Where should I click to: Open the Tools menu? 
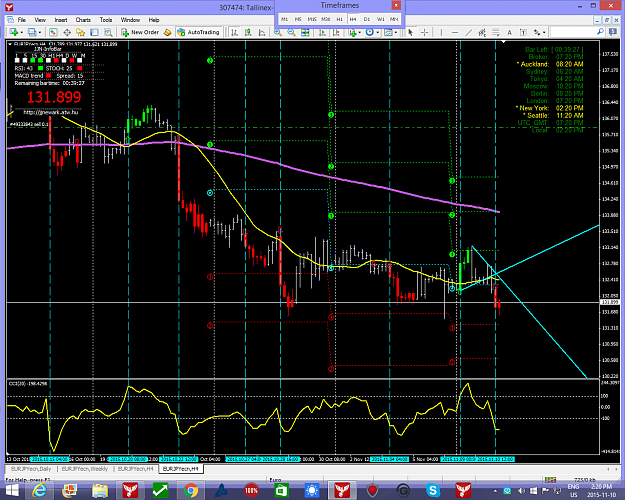(x=106, y=20)
